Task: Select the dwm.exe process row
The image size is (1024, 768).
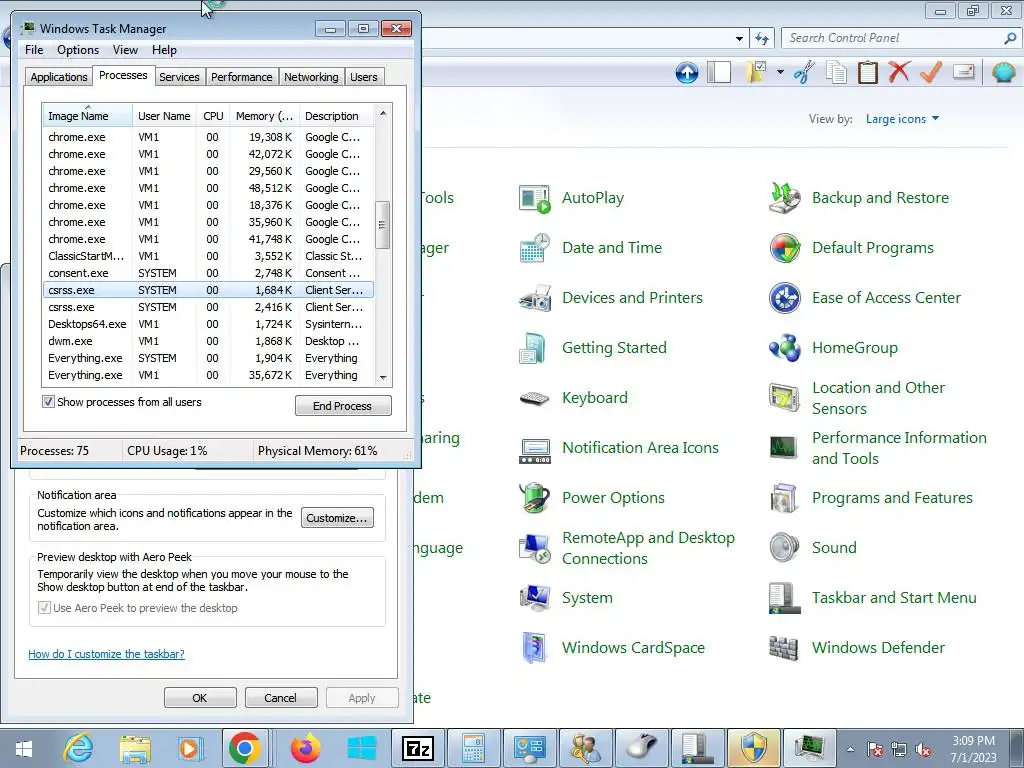Action: 208,341
